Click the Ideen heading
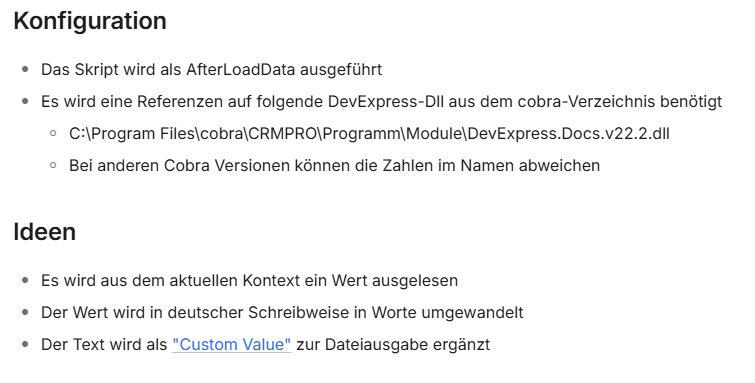755x383 pixels. pyautogui.click(x=45, y=232)
